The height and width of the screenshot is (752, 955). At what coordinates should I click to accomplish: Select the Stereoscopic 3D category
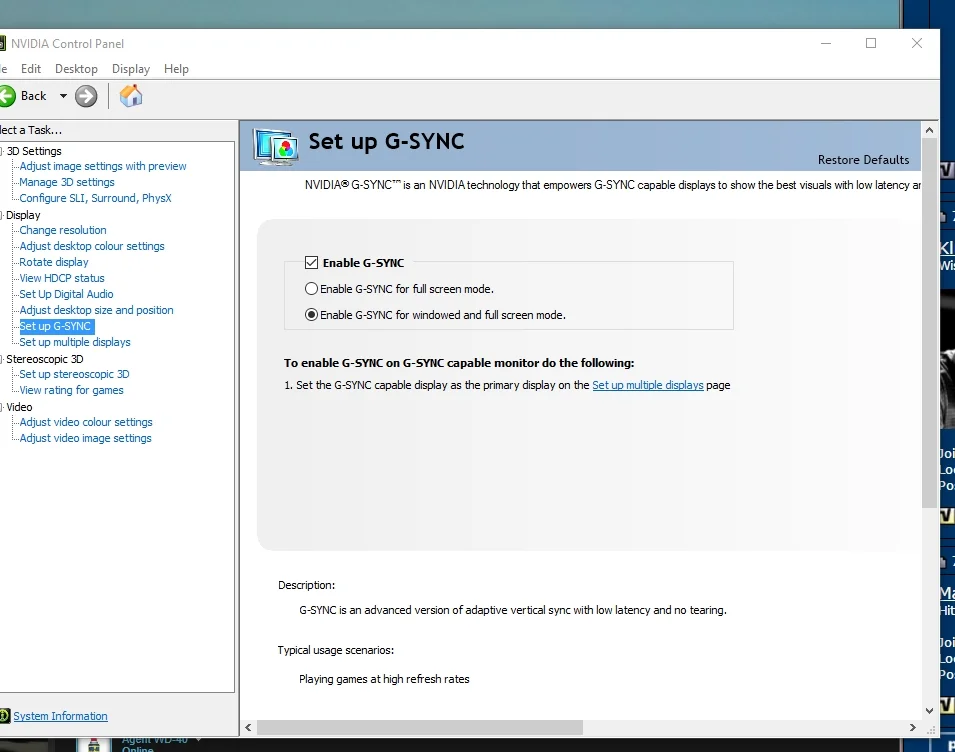pyautogui.click(x=44, y=359)
